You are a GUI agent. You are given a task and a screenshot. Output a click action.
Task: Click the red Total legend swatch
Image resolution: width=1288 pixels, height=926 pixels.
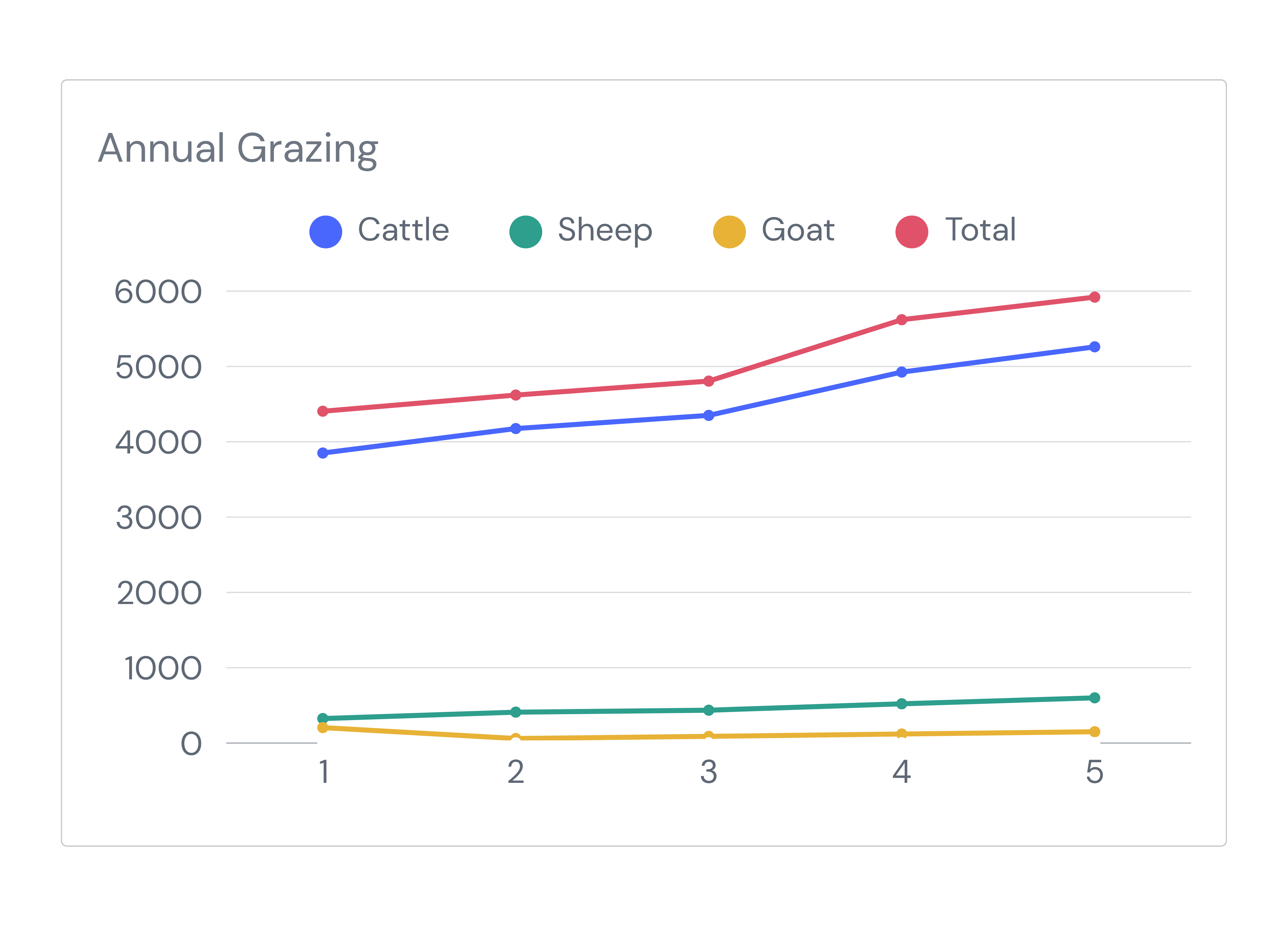[x=912, y=232]
